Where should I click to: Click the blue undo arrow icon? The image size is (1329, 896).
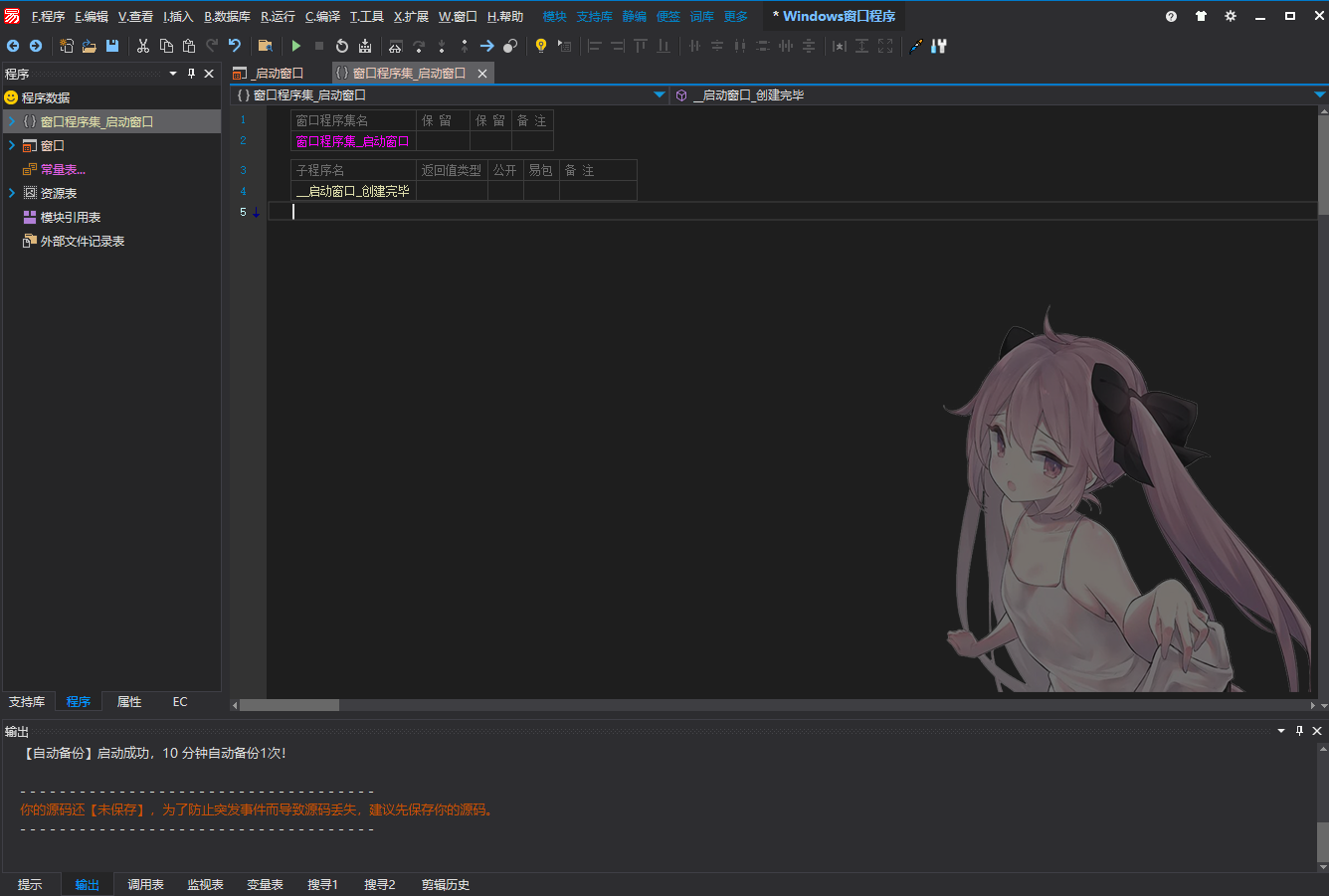coord(235,46)
